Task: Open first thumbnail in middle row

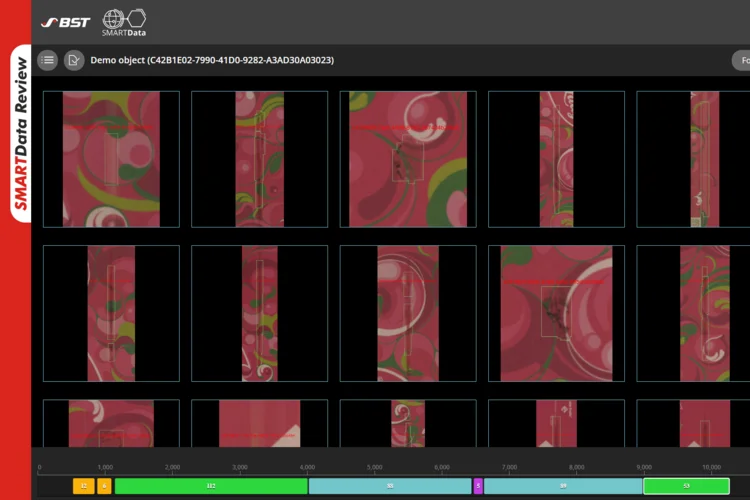Action: tap(111, 313)
